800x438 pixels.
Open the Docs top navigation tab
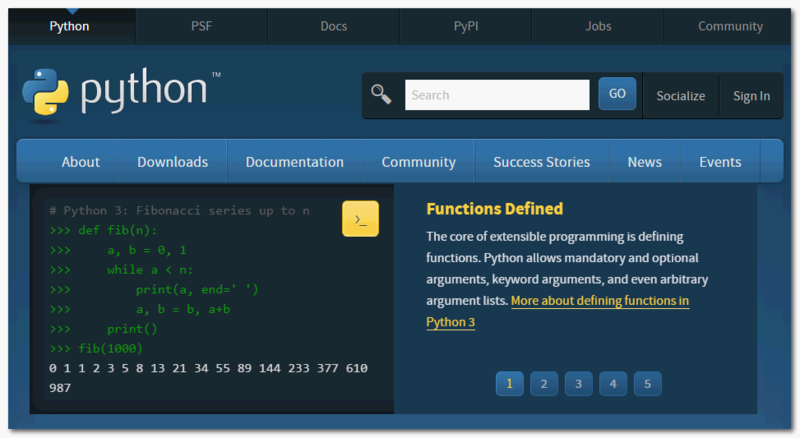[x=334, y=26]
